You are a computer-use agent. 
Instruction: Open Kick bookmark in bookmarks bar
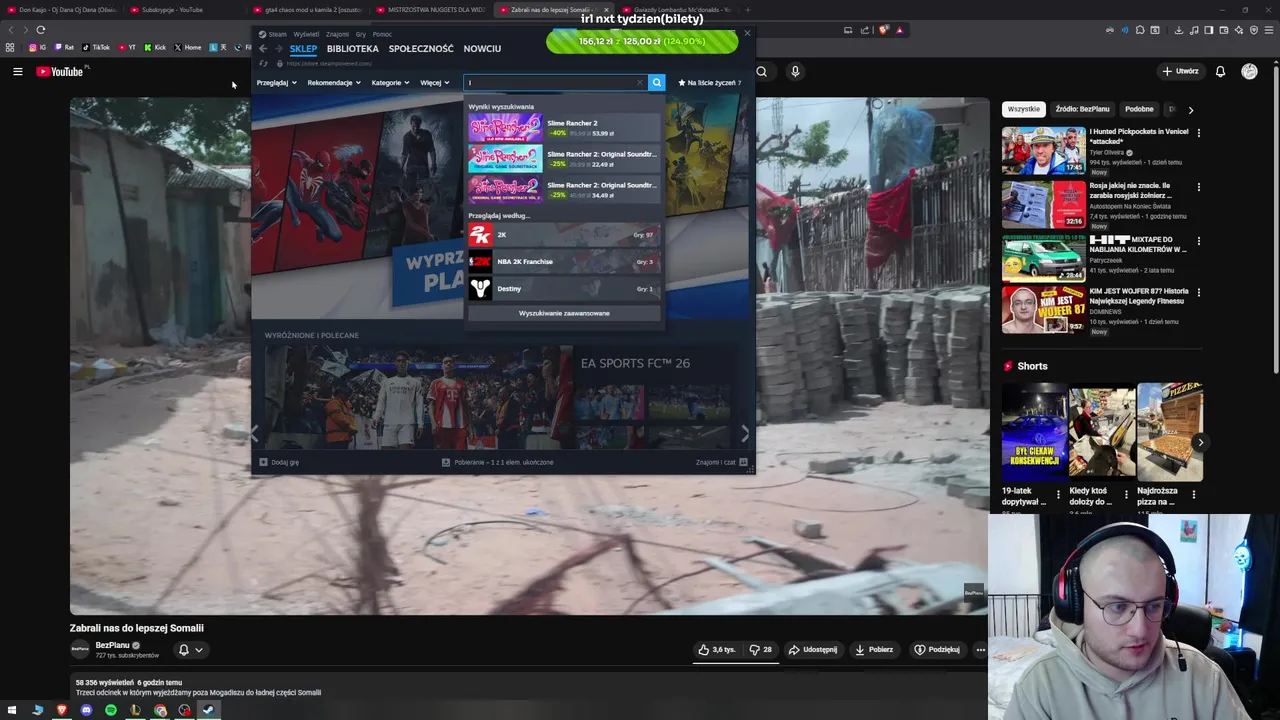click(x=155, y=47)
